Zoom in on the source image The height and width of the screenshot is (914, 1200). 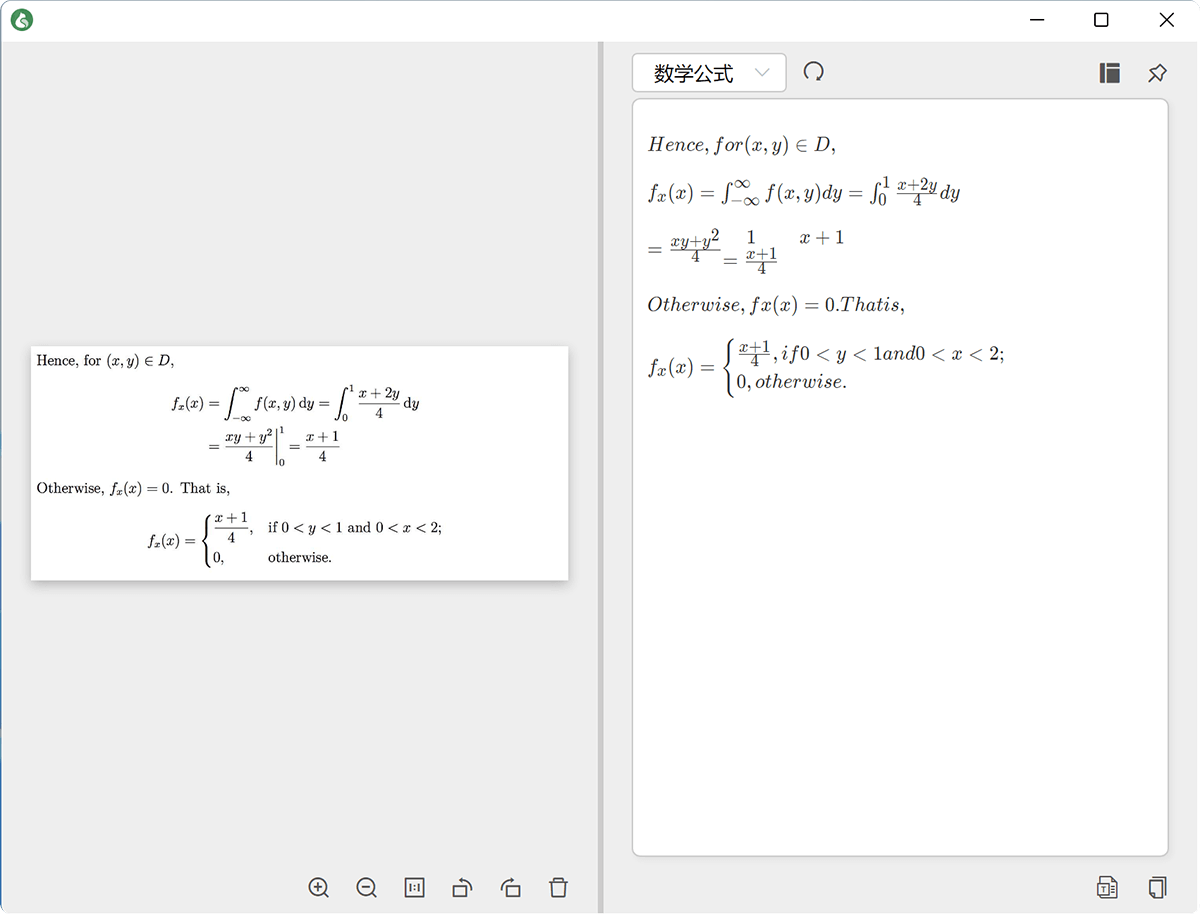pos(319,887)
